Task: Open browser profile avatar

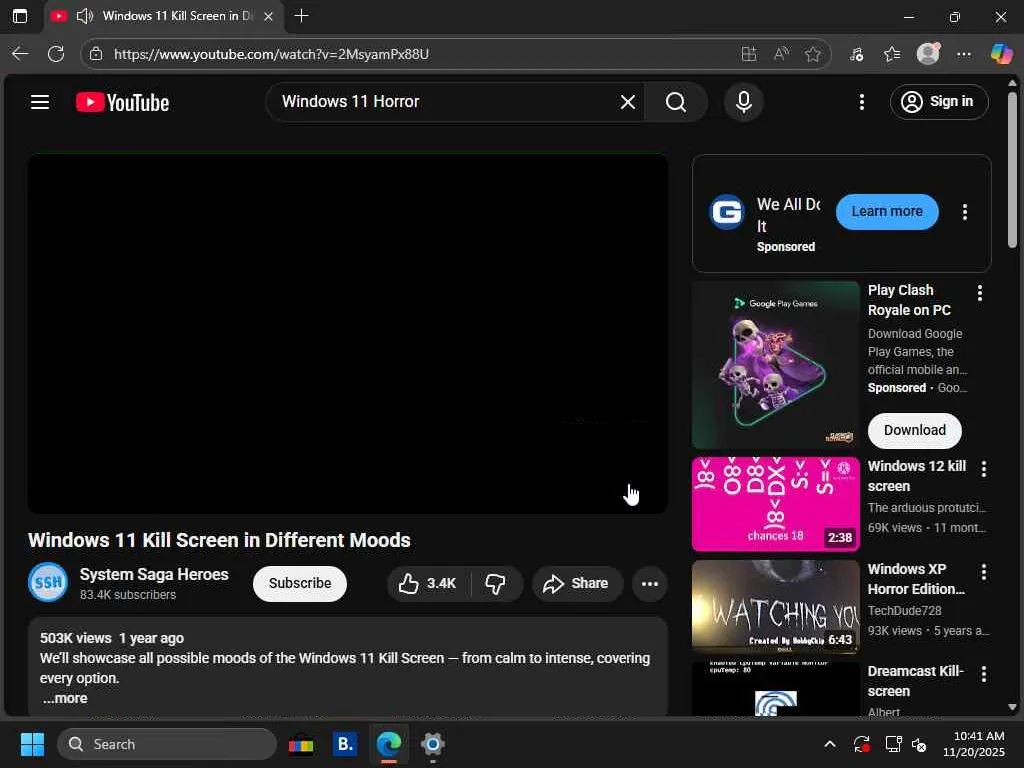Action: (928, 54)
